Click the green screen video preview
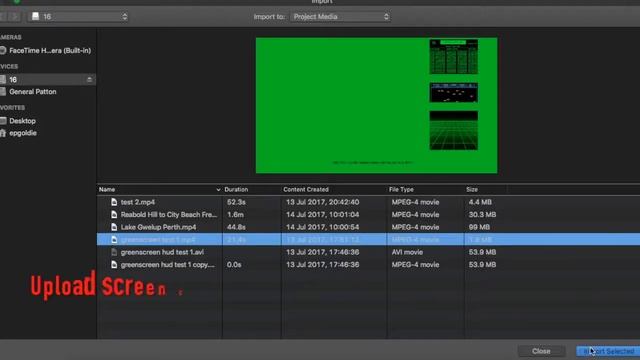Image resolution: width=640 pixels, height=360 pixels. 376,105
